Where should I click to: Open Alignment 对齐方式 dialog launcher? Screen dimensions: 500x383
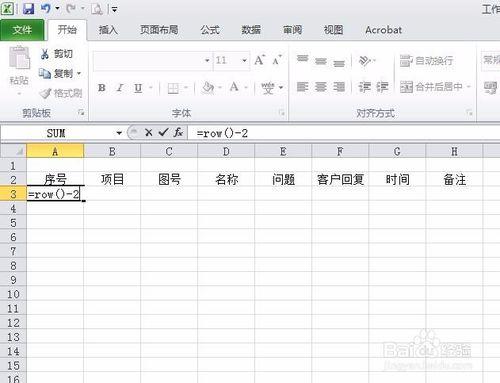[470, 113]
